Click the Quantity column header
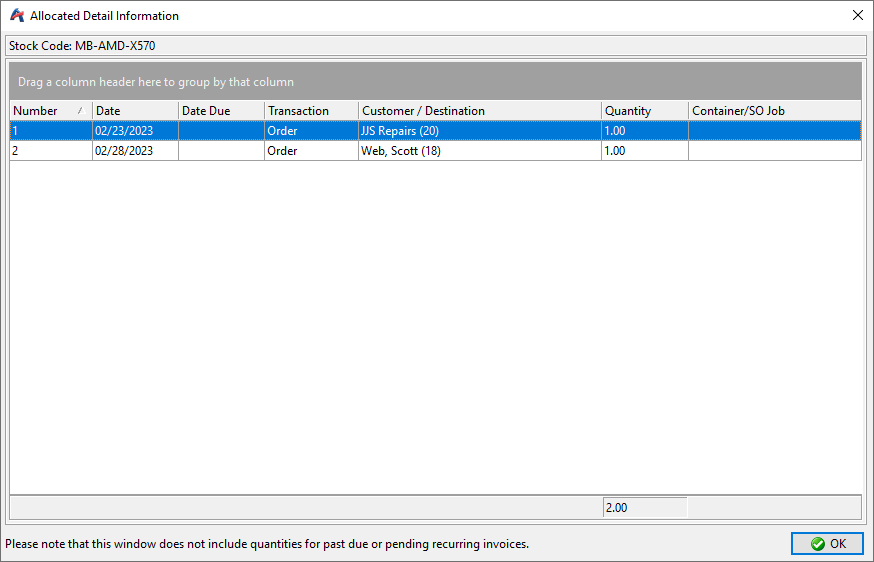The width and height of the screenshot is (874, 562). click(643, 111)
